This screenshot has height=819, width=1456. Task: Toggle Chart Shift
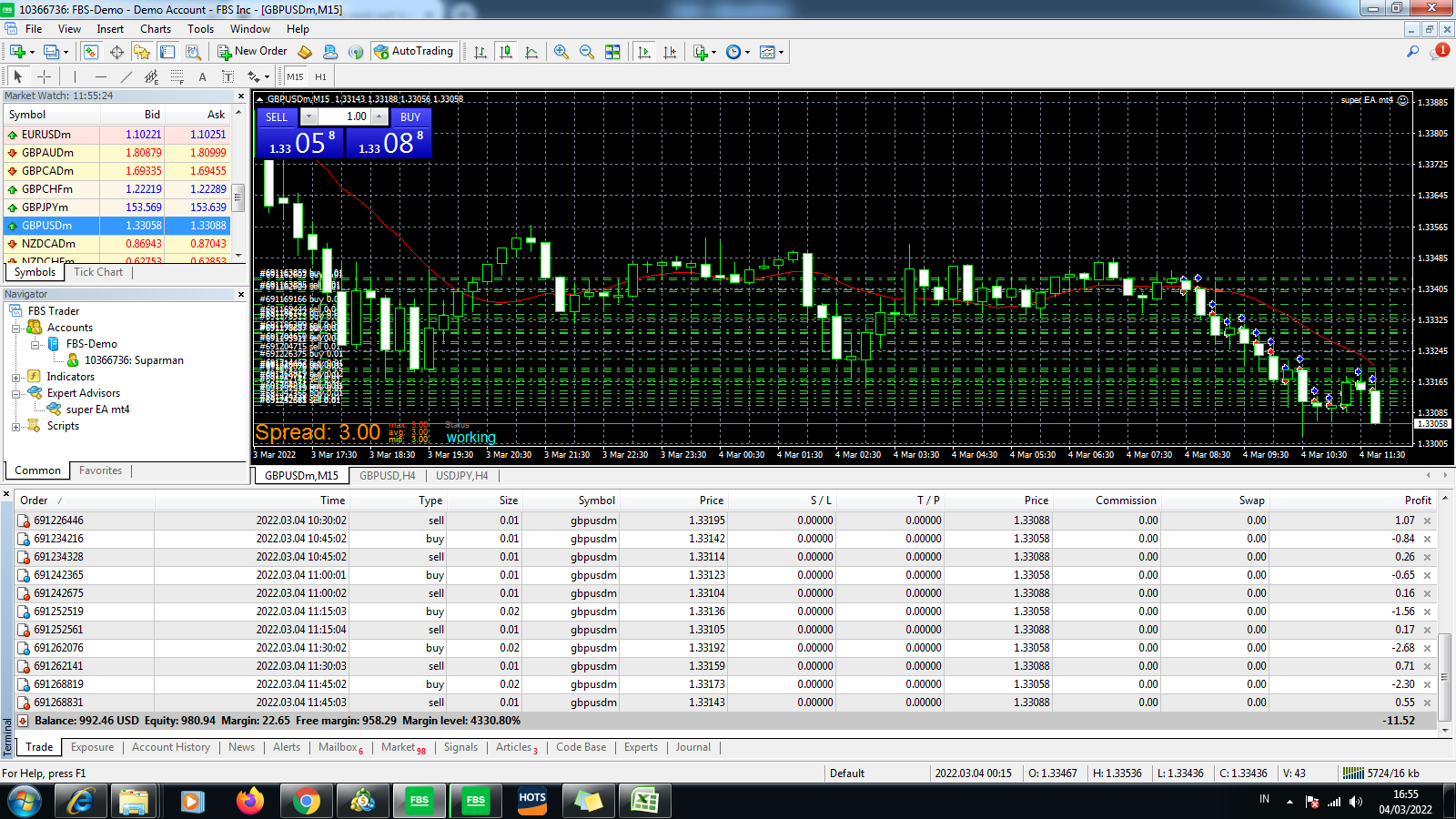tap(670, 52)
